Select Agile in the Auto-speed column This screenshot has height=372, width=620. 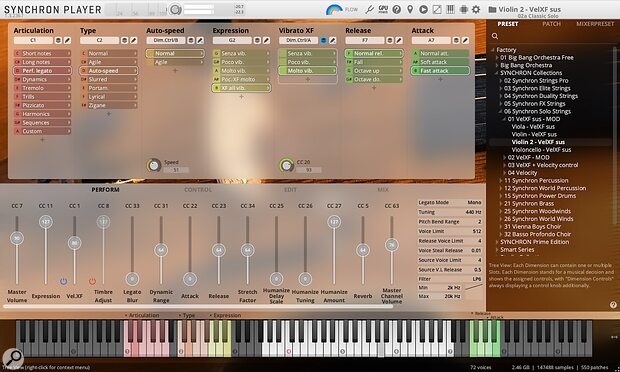pos(175,62)
